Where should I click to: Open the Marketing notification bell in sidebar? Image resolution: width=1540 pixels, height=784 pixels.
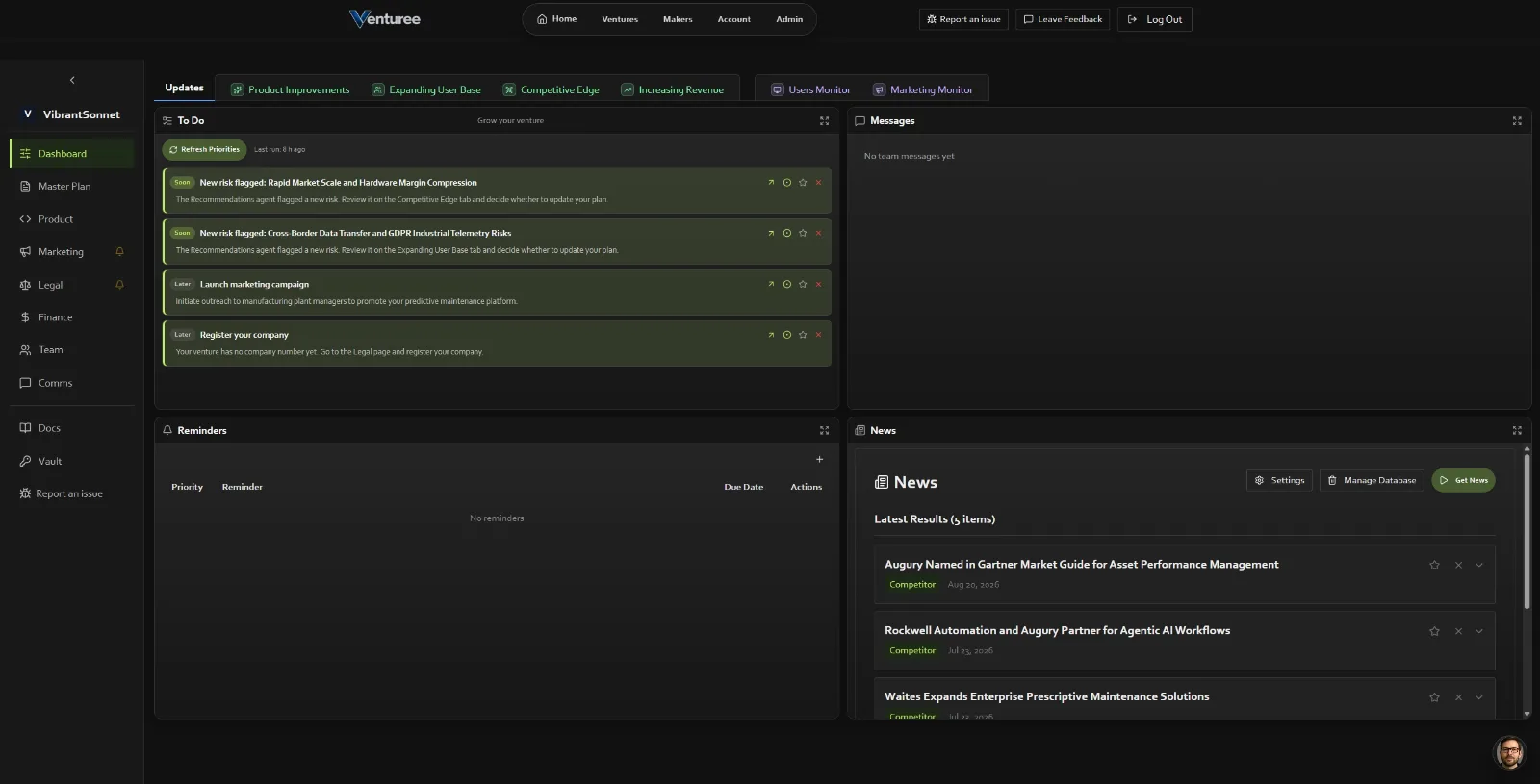[120, 252]
